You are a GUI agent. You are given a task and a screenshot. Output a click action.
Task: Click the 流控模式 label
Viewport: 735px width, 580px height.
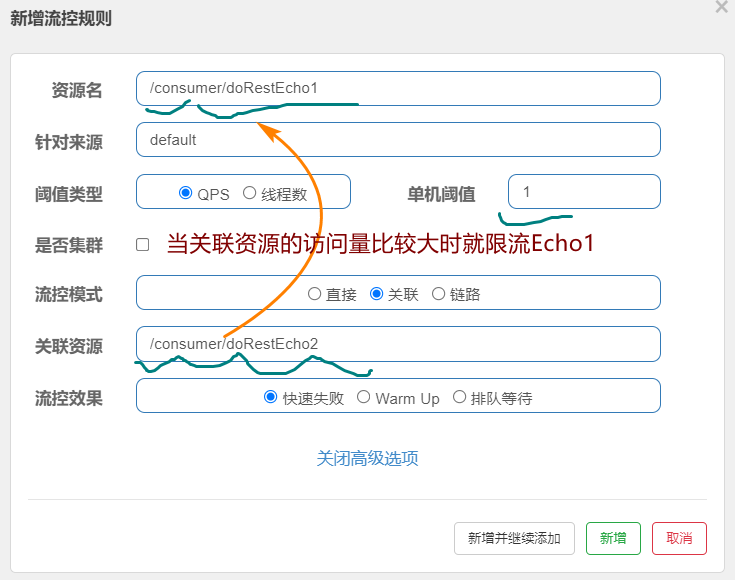click(68, 294)
